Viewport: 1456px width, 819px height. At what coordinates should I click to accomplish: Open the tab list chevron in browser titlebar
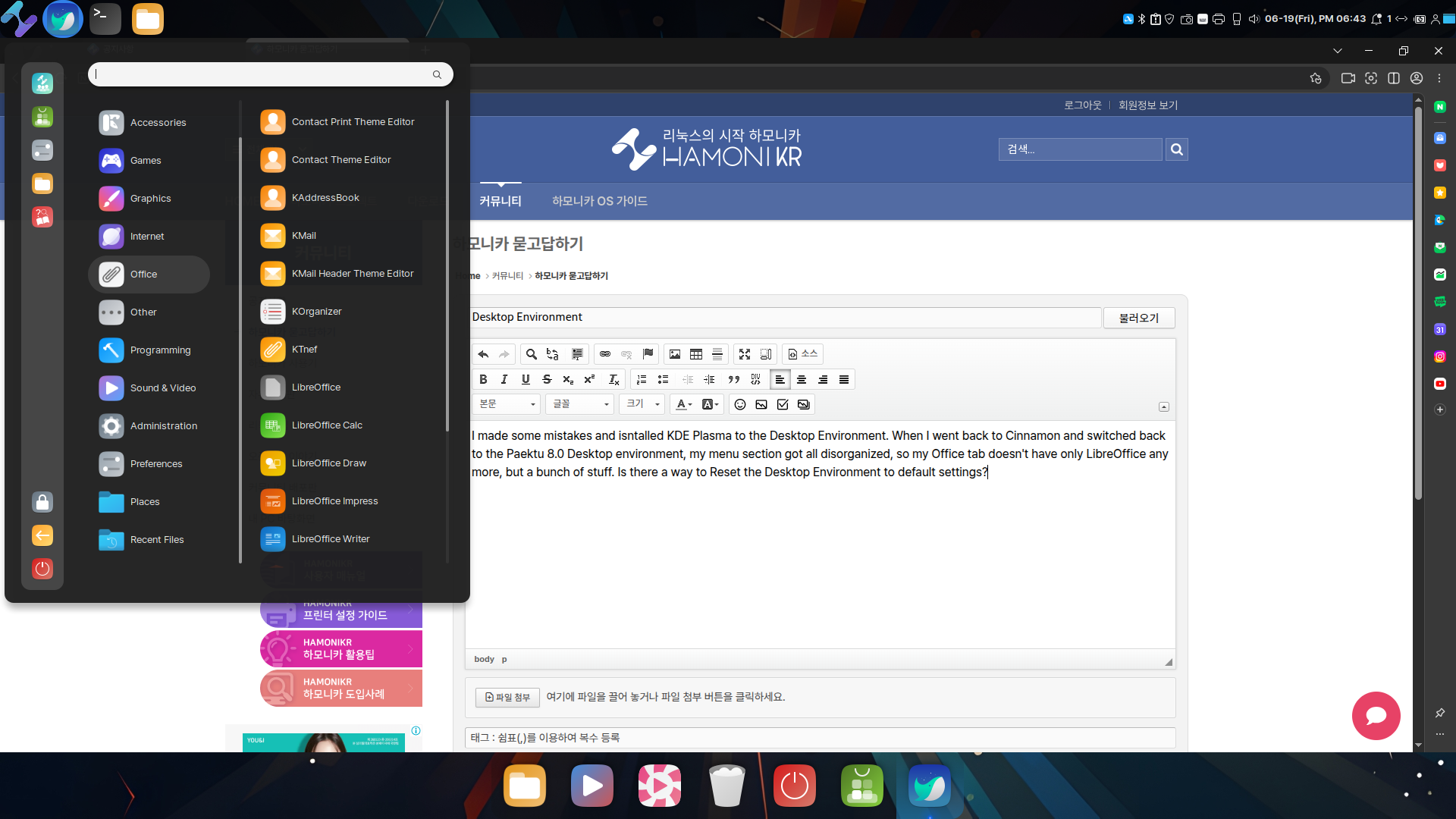click(1338, 51)
